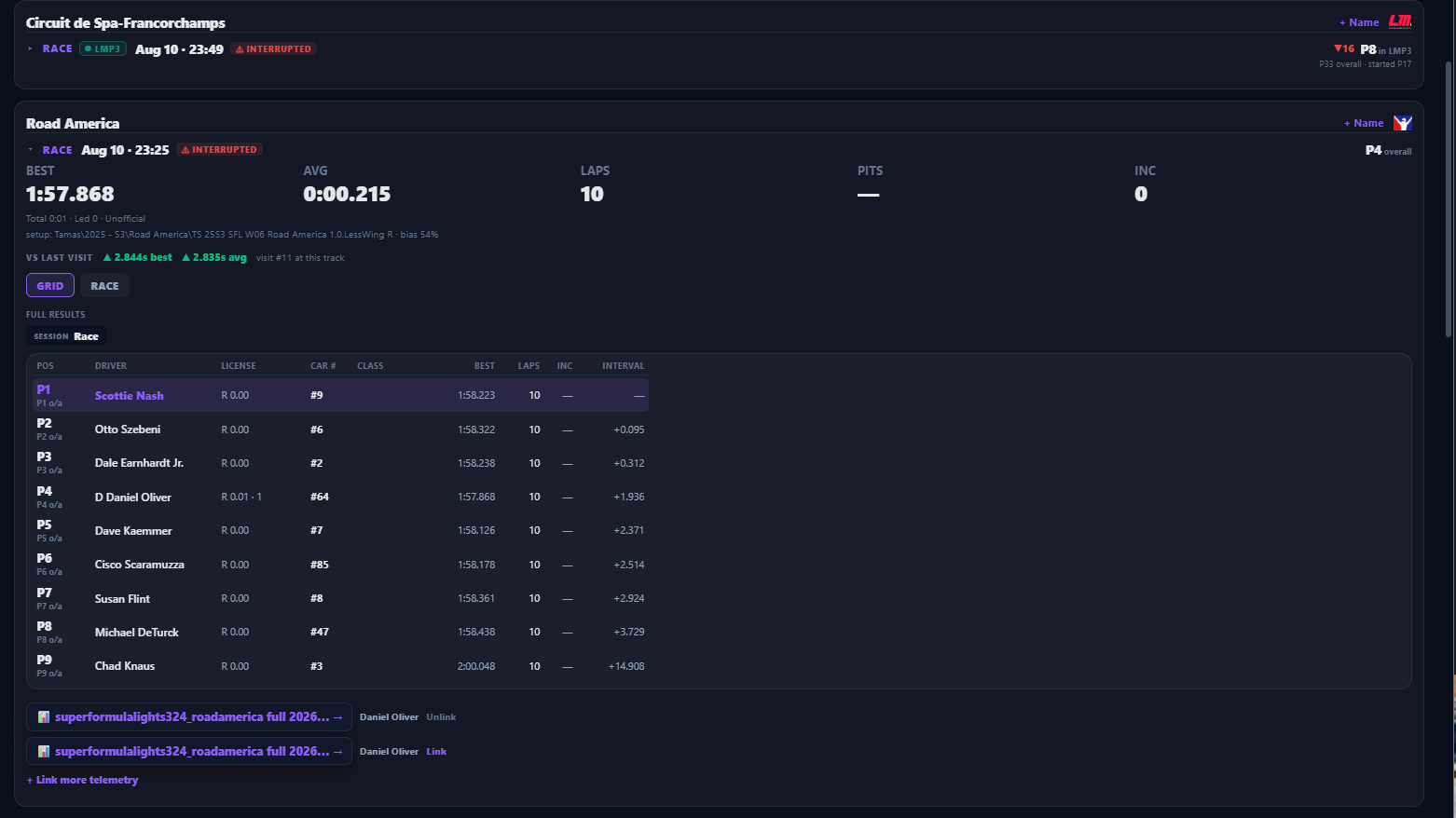Click the LMP3 class badge
Image resolution: width=1456 pixels, height=818 pixels.
tap(103, 49)
